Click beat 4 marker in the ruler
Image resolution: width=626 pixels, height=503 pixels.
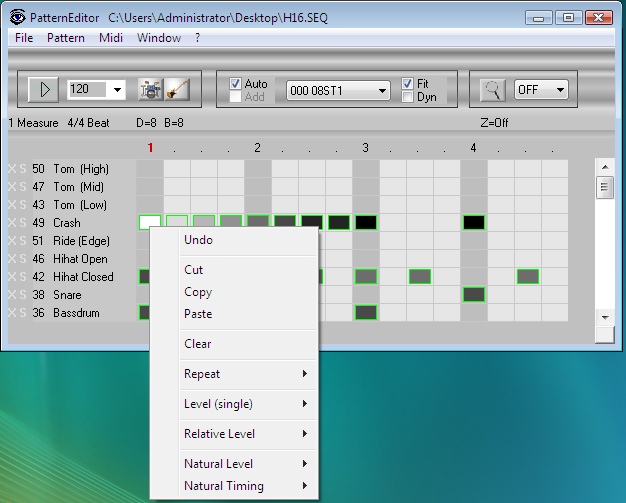click(x=473, y=148)
